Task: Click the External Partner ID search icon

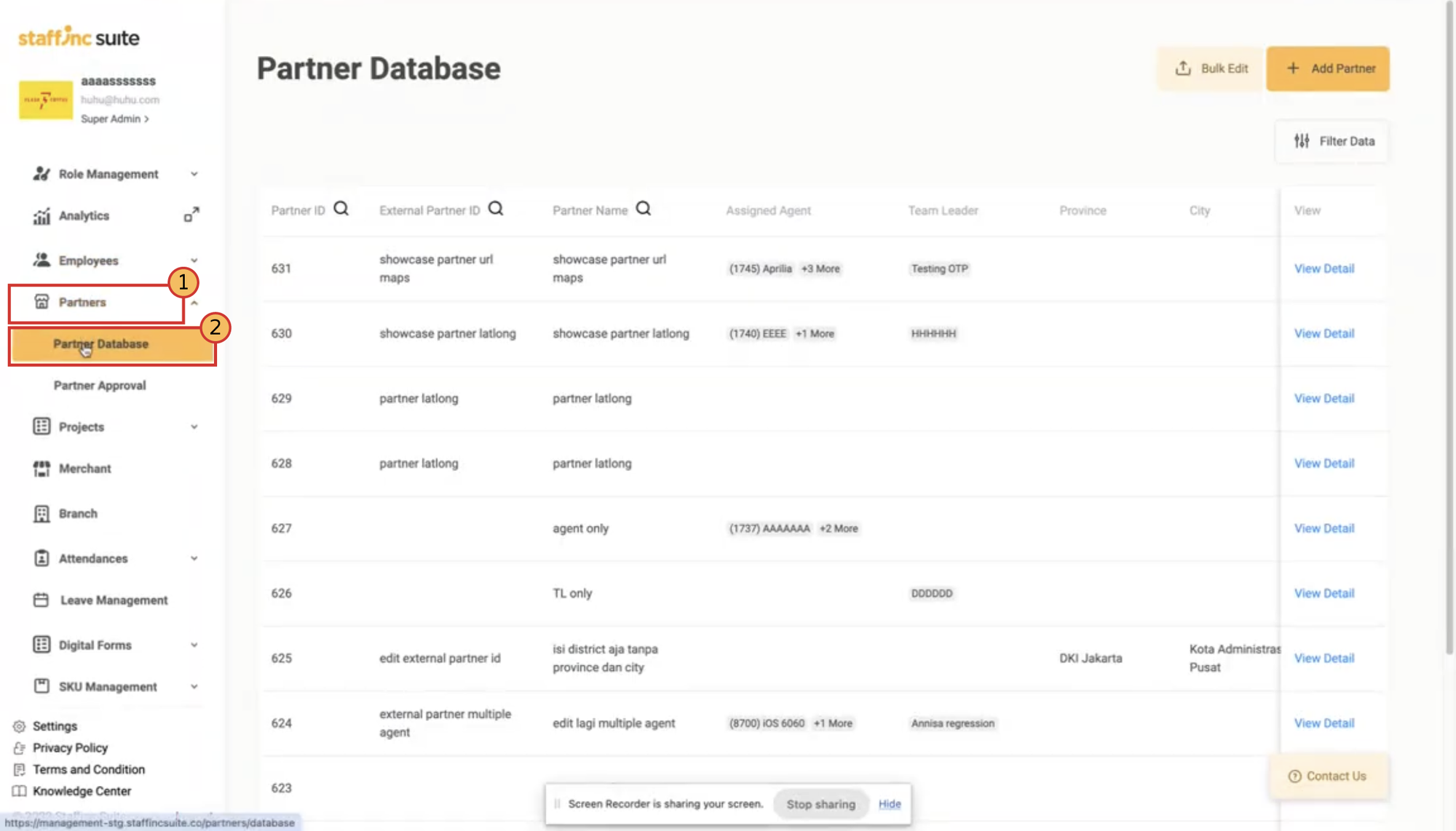Action: click(x=496, y=210)
